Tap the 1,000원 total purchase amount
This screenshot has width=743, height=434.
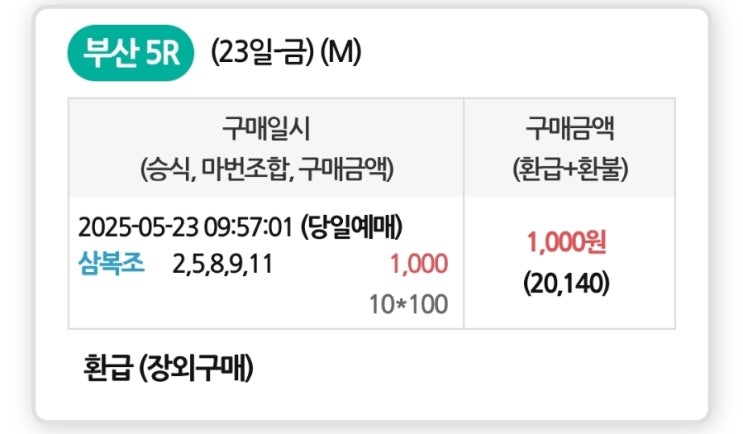click(567, 242)
